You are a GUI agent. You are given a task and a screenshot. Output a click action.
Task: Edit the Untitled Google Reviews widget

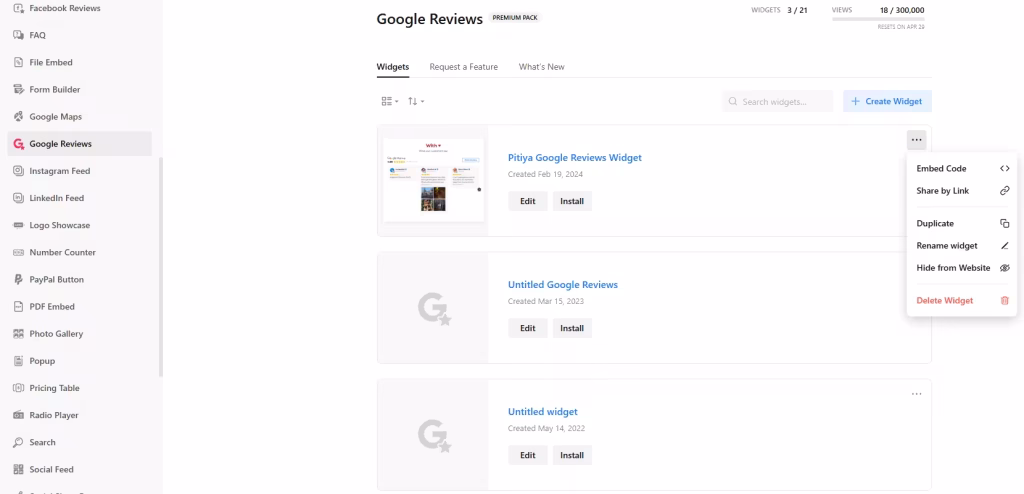coord(528,328)
